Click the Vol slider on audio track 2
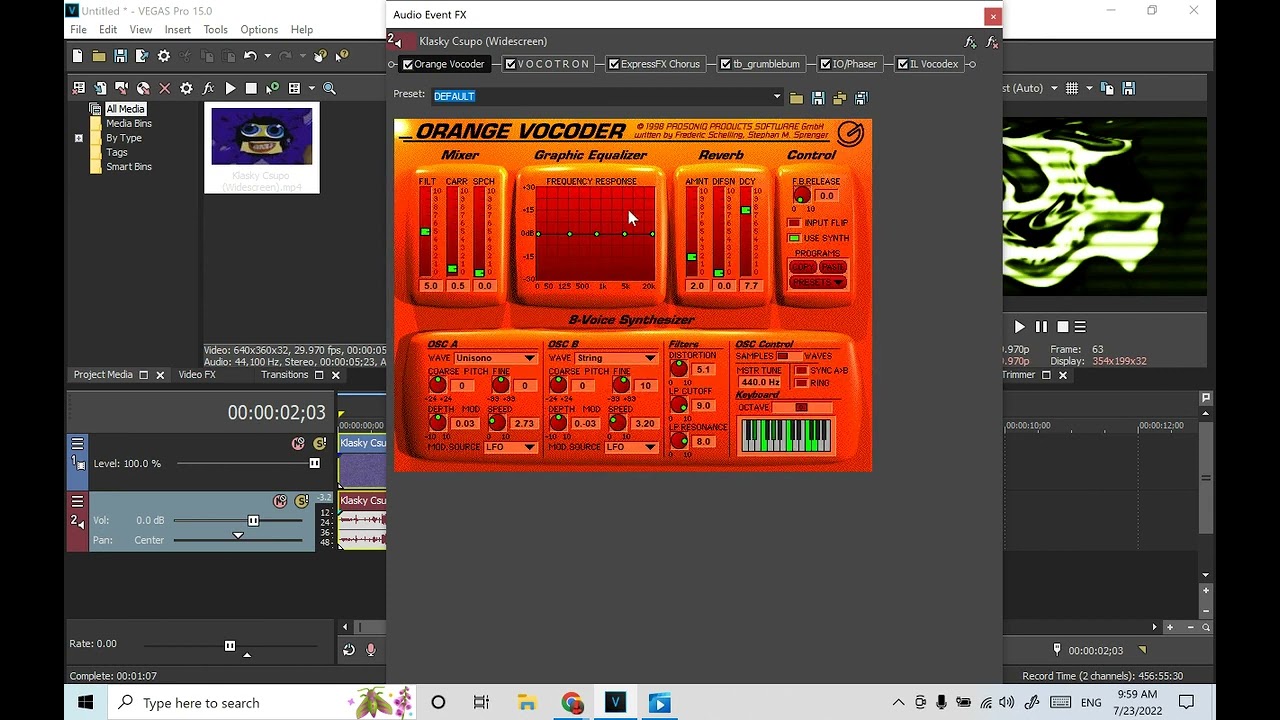This screenshot has height=720, width=1280. pos(253,521)
